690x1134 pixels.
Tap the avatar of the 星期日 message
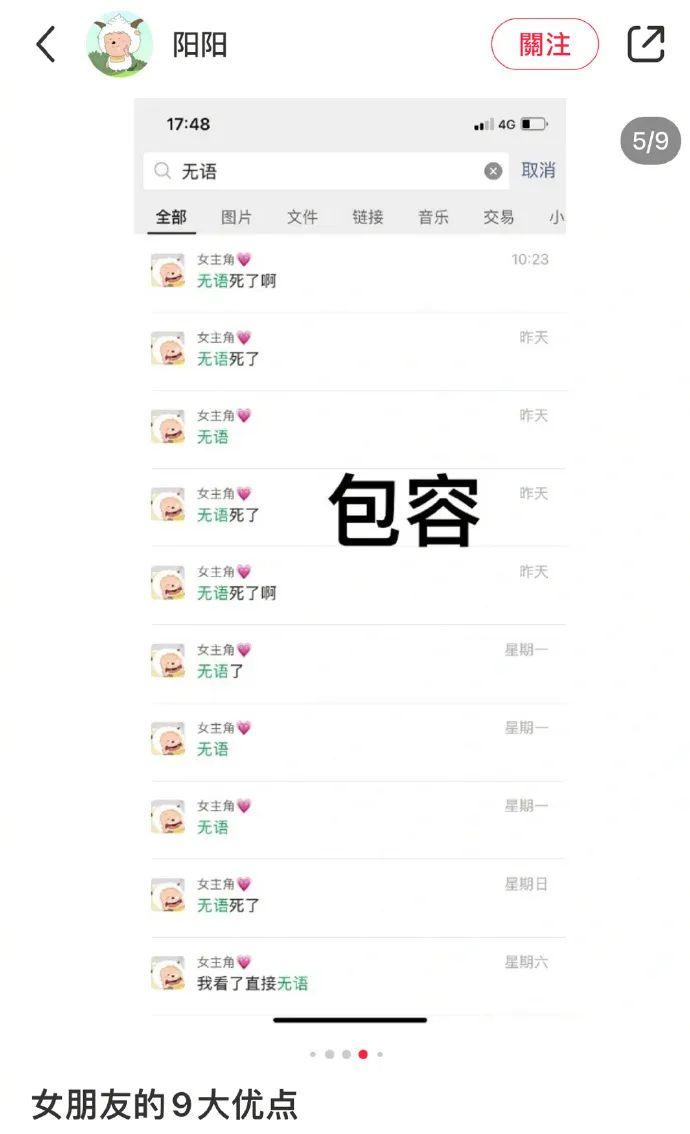tap(168, 895)
